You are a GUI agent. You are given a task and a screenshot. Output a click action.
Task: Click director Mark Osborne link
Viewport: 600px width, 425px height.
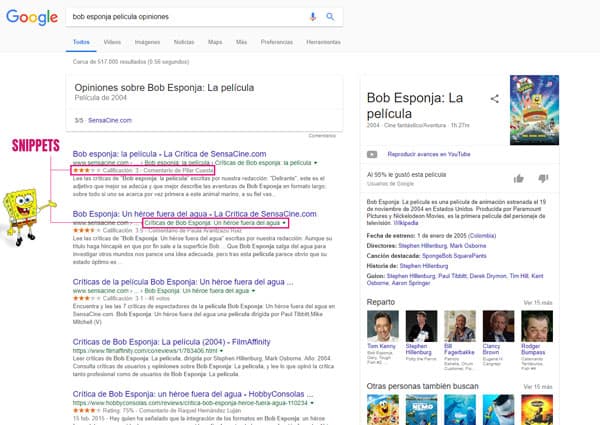coord(468,246)
